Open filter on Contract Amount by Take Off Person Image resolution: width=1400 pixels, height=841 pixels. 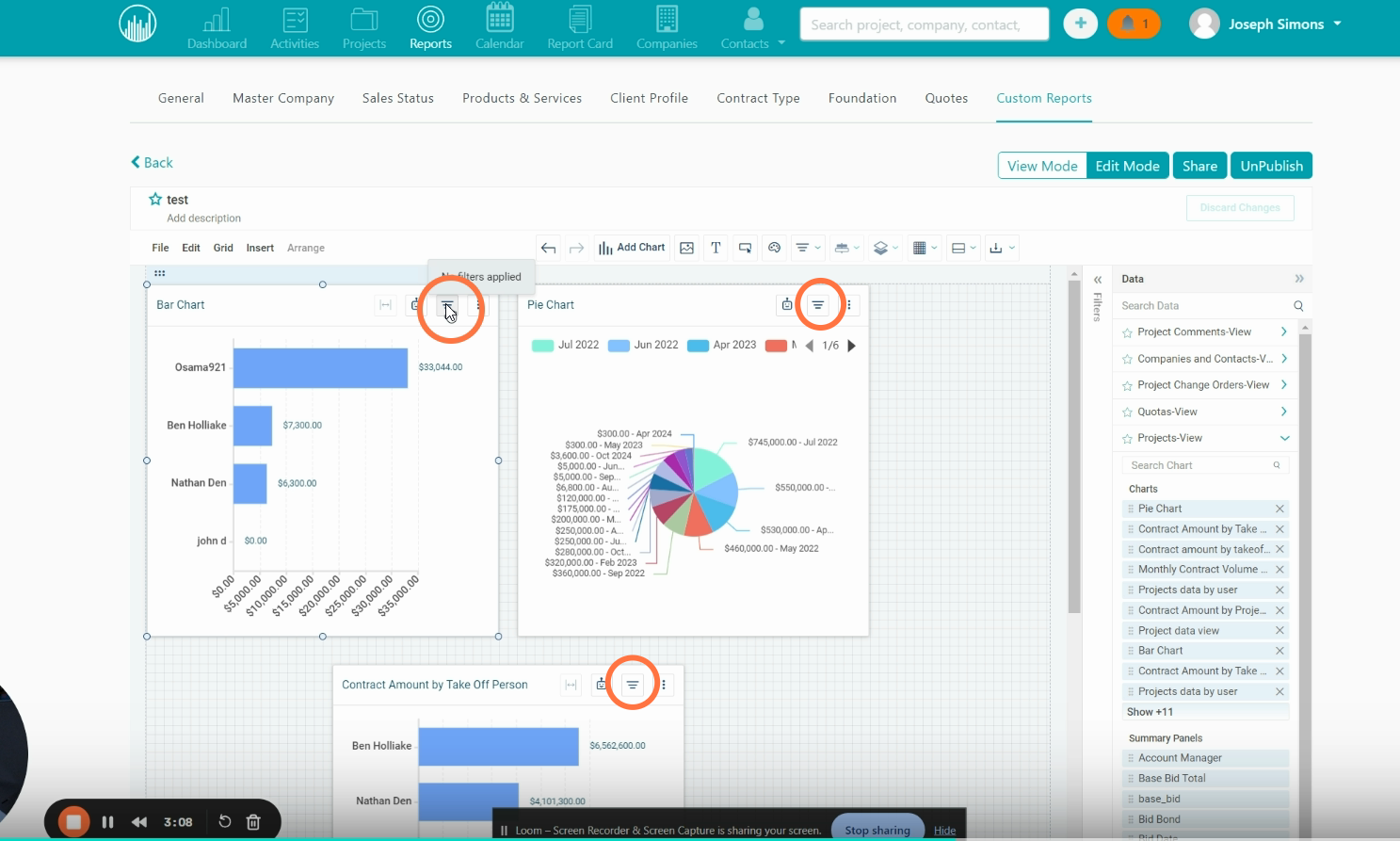coord(633,685)
